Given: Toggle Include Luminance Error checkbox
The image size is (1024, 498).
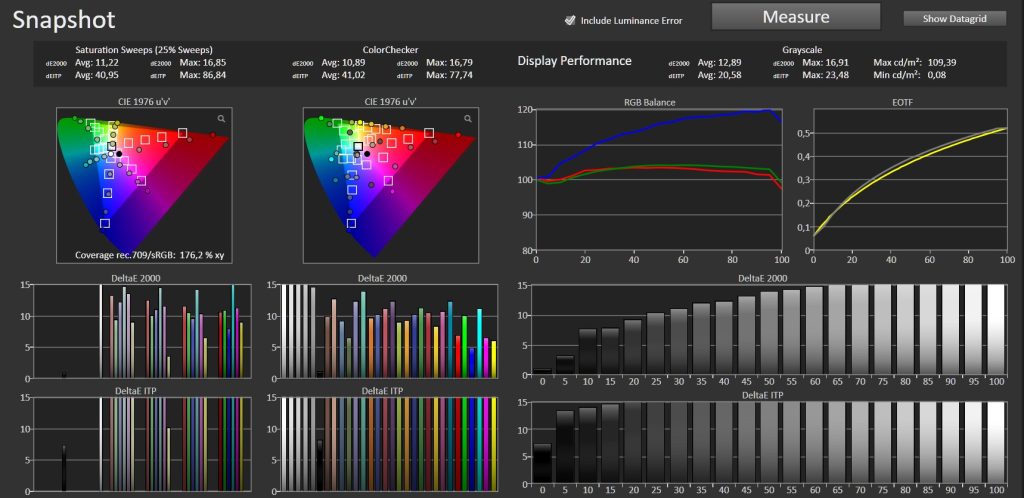Looking at the screenshot, I should pyautogui.click(x=569, y=20).
